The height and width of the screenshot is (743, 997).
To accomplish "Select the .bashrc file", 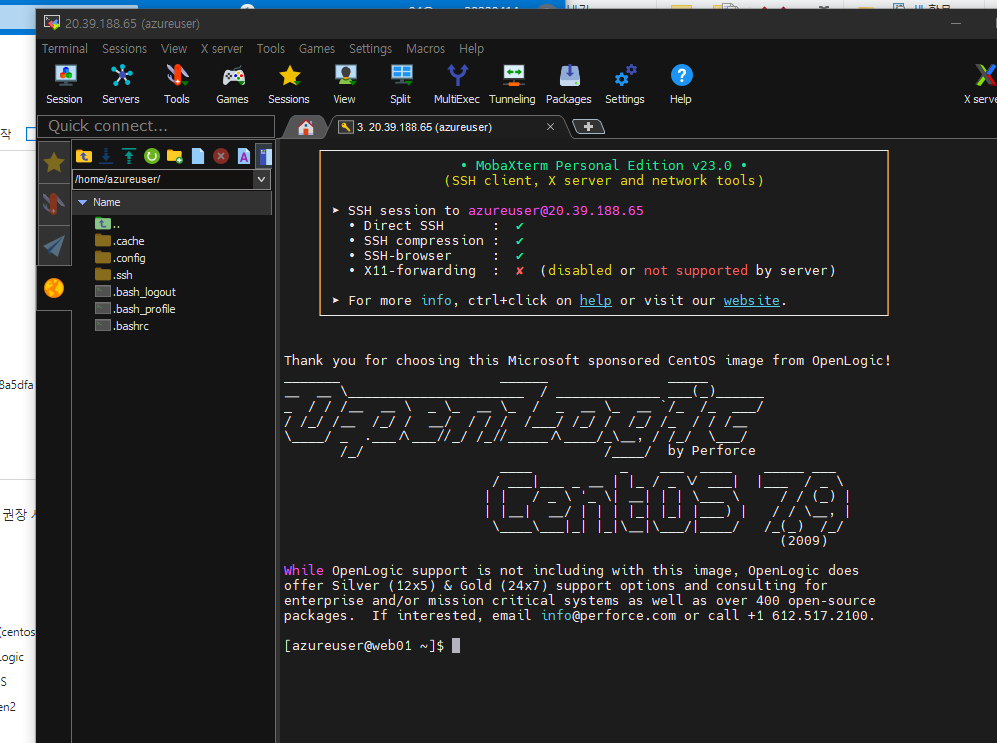I will (122, 326).
